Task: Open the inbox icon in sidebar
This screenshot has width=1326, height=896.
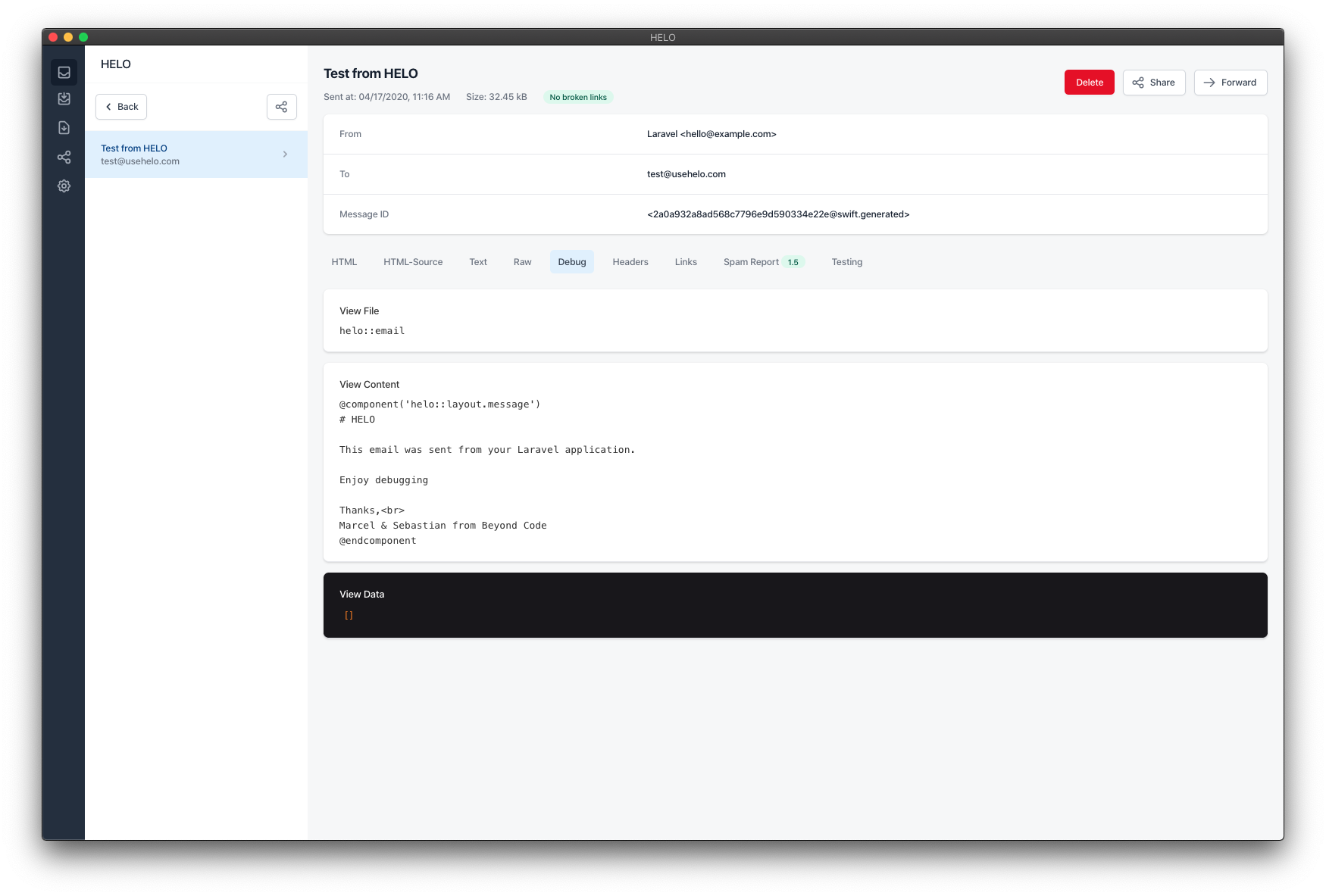Action: [x=64, y=73]
